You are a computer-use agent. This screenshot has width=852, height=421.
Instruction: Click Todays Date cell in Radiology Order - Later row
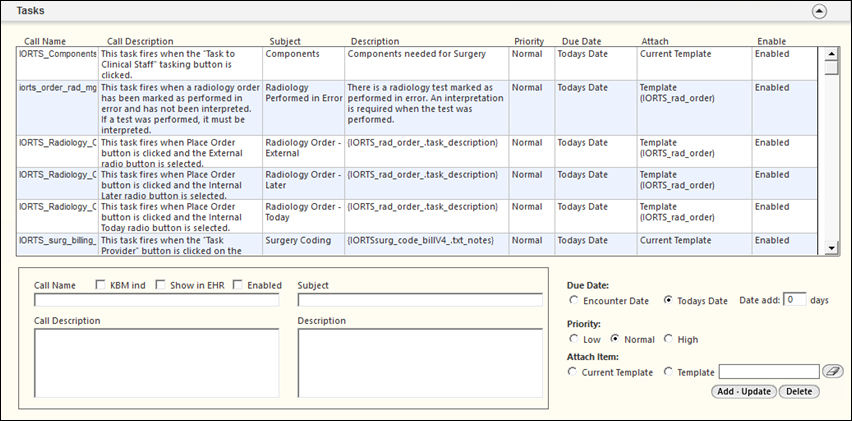click(596, 184)
